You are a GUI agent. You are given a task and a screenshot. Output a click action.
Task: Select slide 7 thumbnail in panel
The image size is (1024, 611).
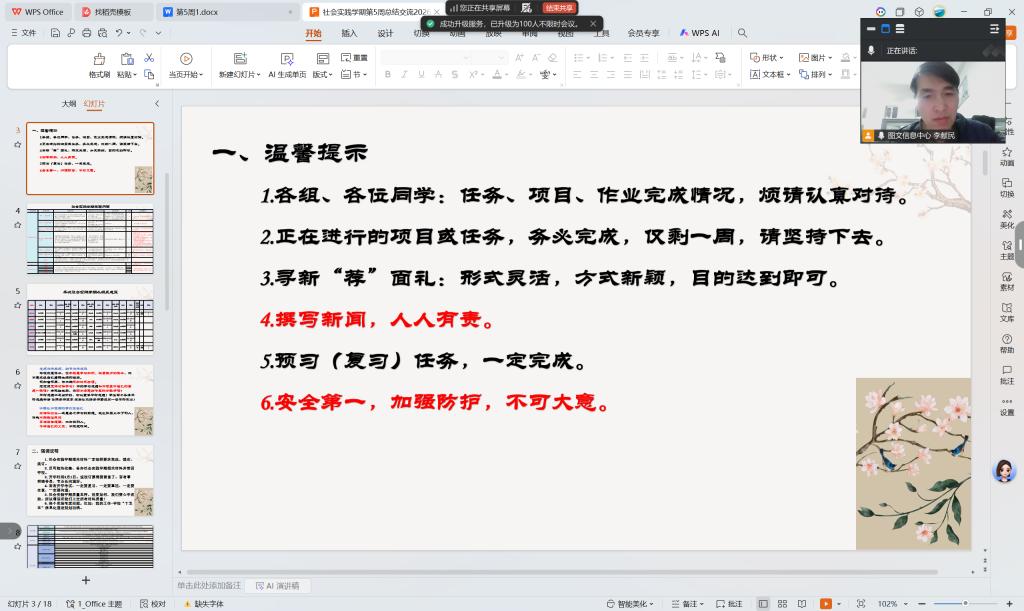[90, 480]
